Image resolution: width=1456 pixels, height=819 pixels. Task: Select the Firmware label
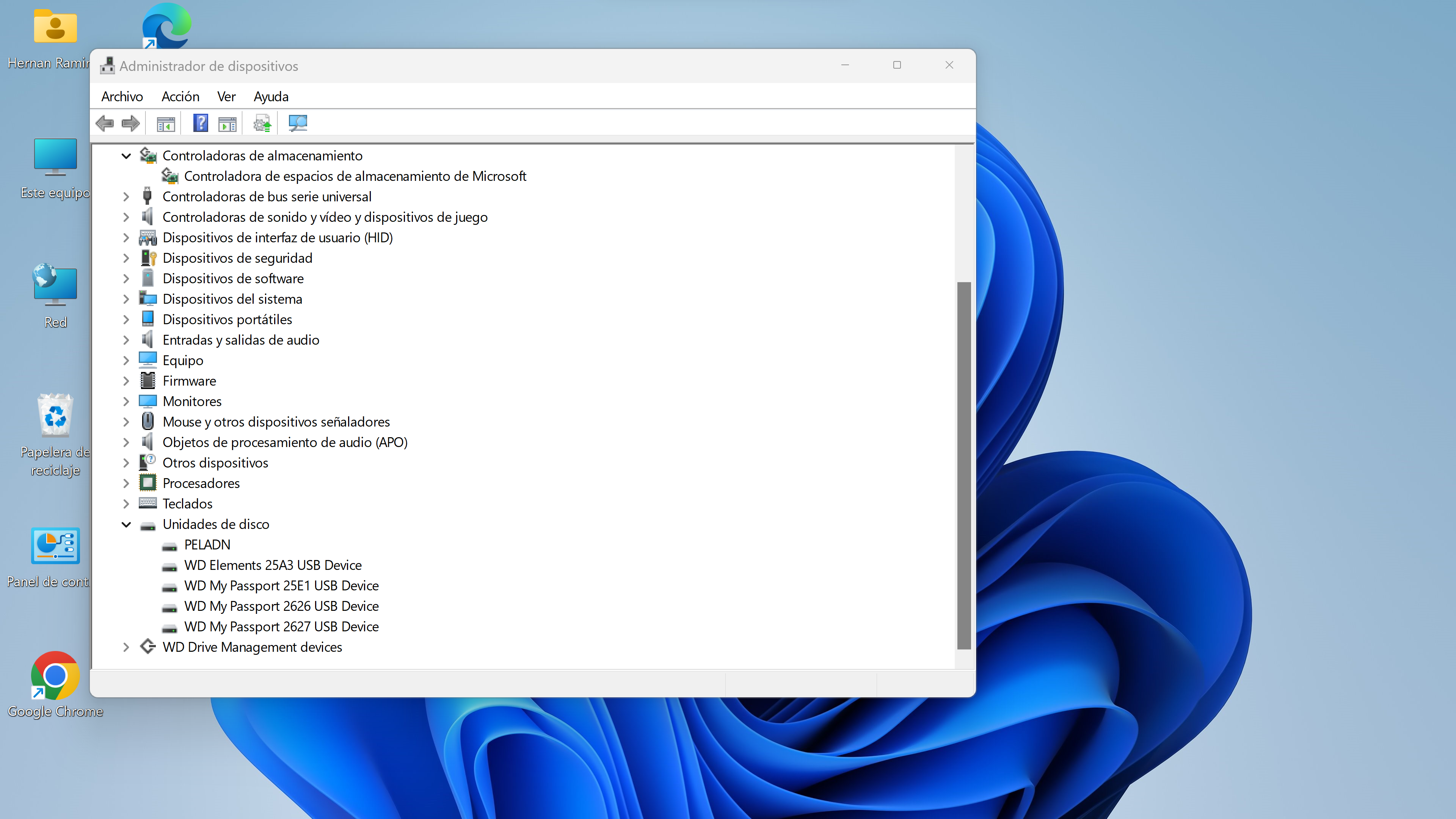(189, 380)
